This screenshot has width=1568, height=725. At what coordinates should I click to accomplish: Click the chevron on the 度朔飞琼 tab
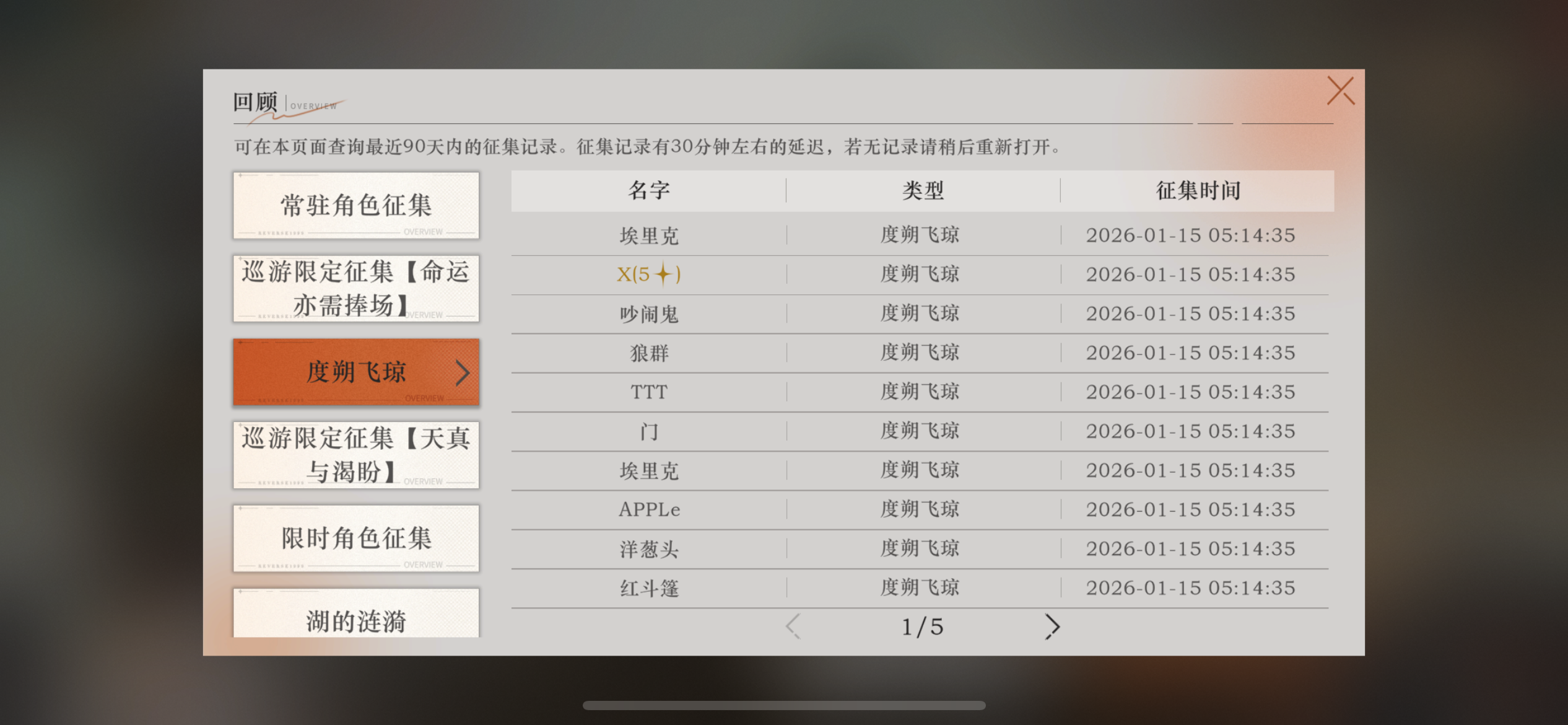pos(462,372)
